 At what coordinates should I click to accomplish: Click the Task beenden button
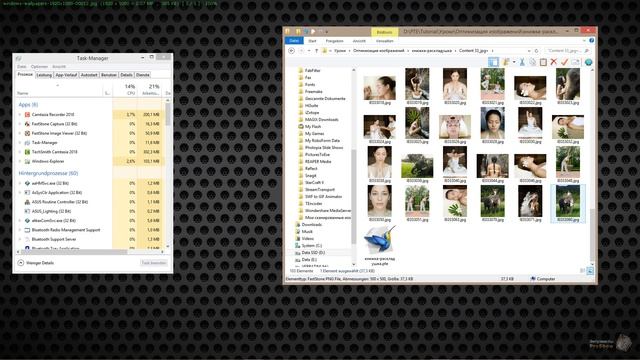tap(154, 263)
